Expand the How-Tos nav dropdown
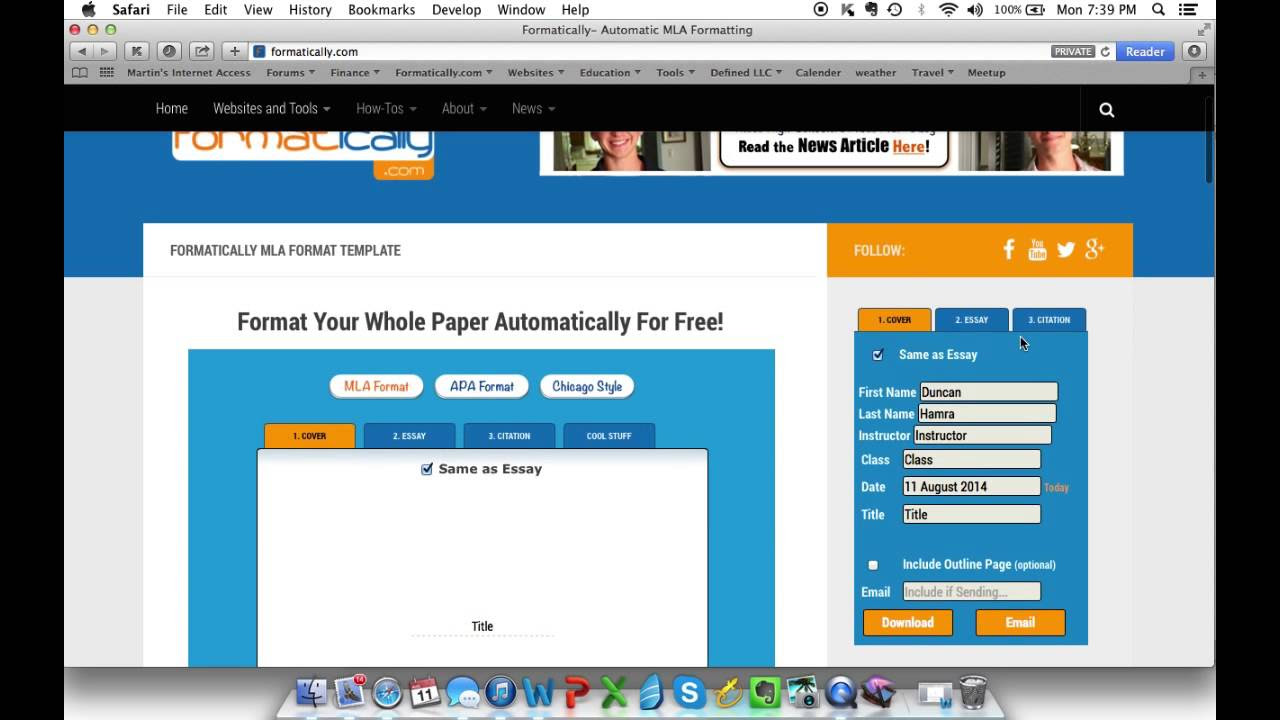The image size is (1280, 720). [385, 108]
